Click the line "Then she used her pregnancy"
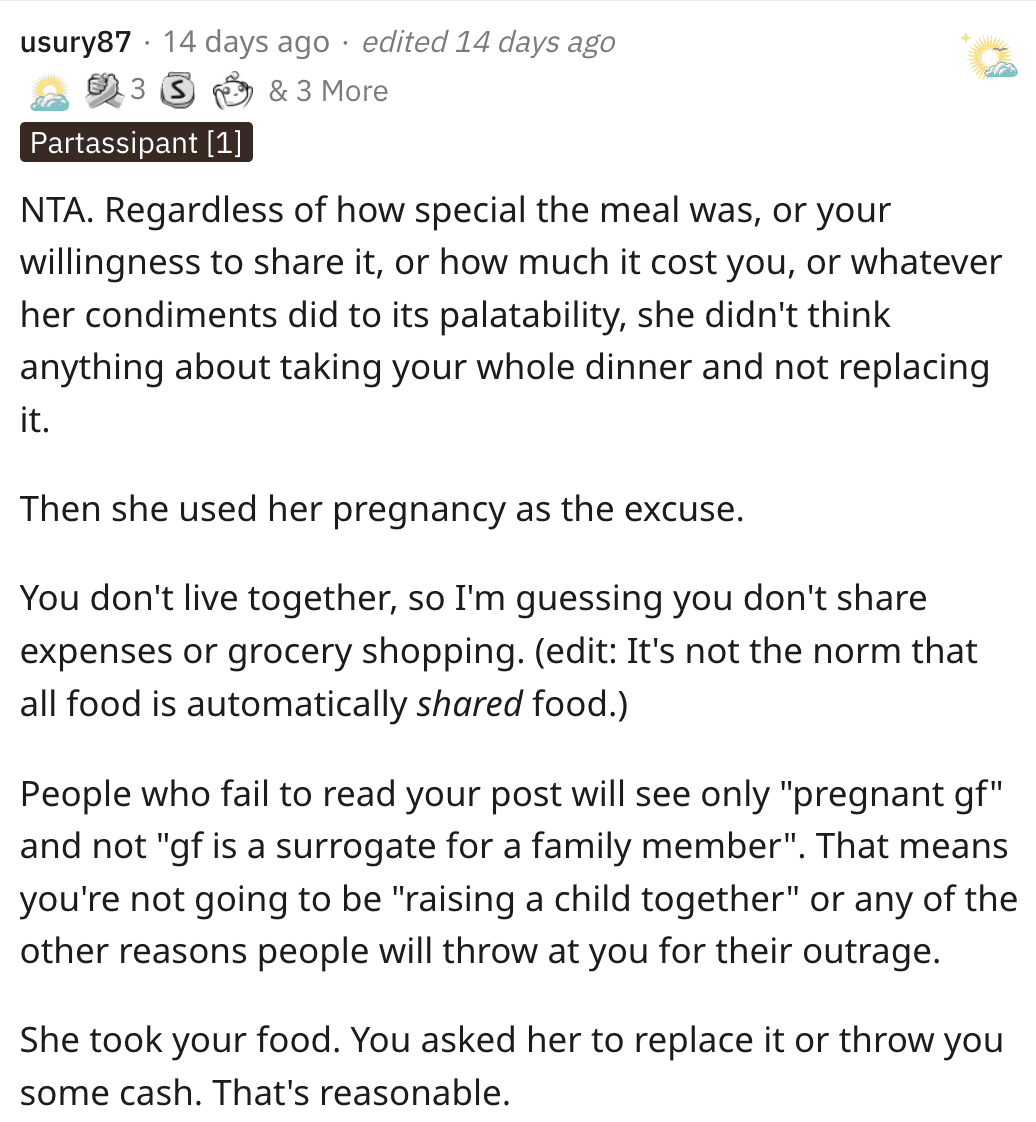 pos(382,509)
